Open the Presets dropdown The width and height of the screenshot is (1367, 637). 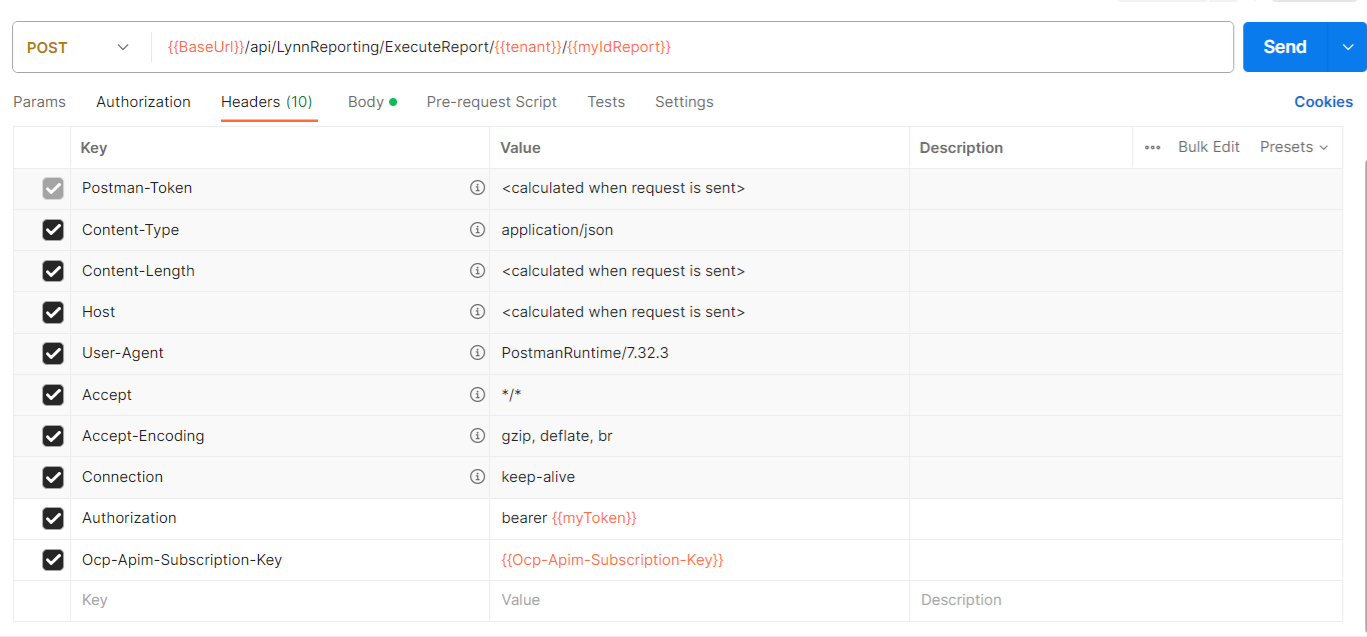[x=1294, y=147]
